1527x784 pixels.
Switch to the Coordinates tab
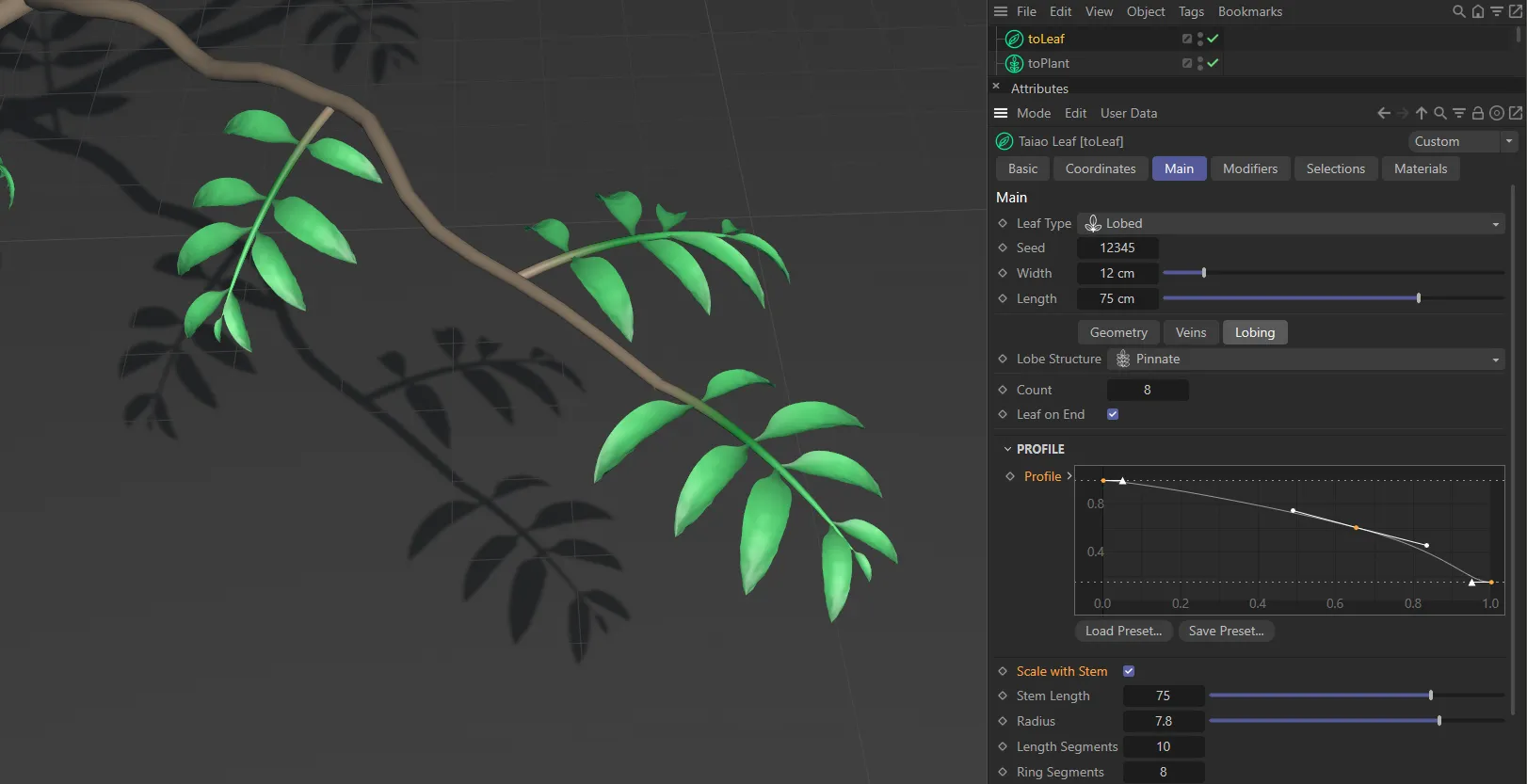1101,168
